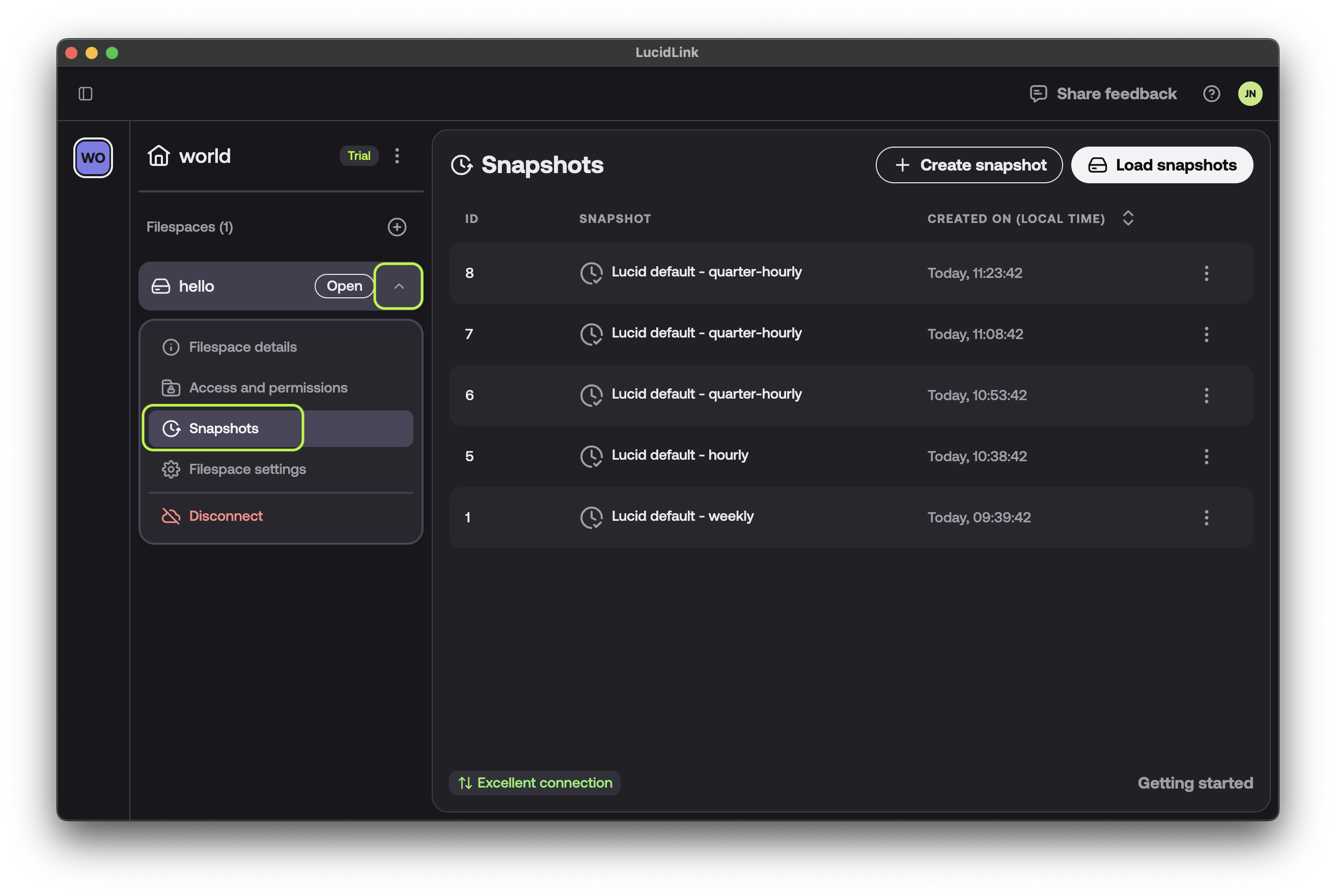1336x896 pixels.
Task: Sort by Created On column arrows
Action: (x=1127, y=218)
